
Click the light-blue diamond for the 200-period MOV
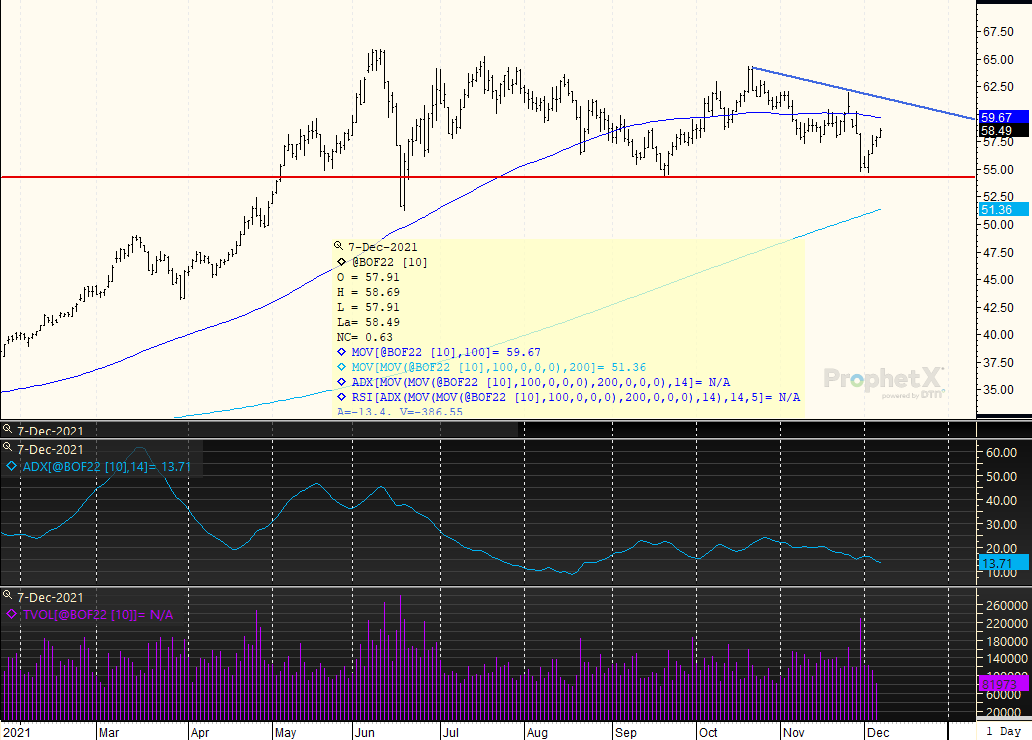tap(340, 367)
